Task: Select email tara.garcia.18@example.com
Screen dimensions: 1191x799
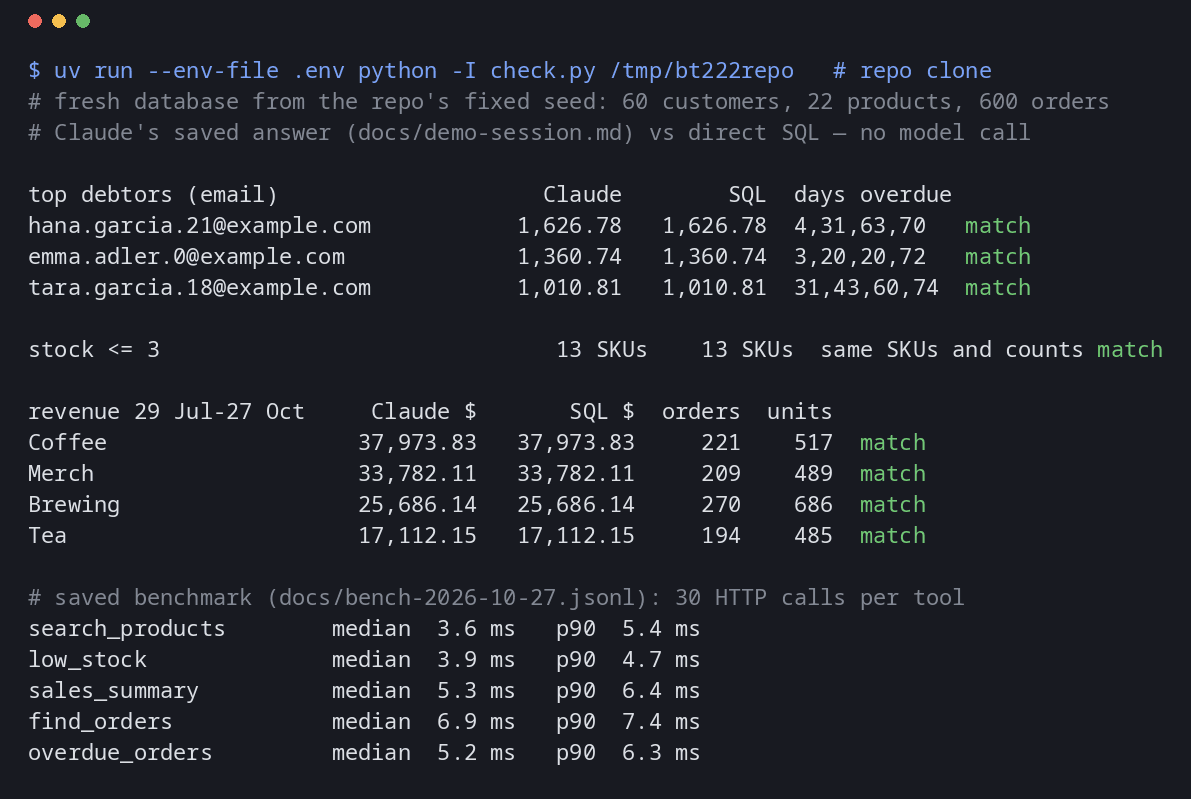Action: [x=200, y=289]
